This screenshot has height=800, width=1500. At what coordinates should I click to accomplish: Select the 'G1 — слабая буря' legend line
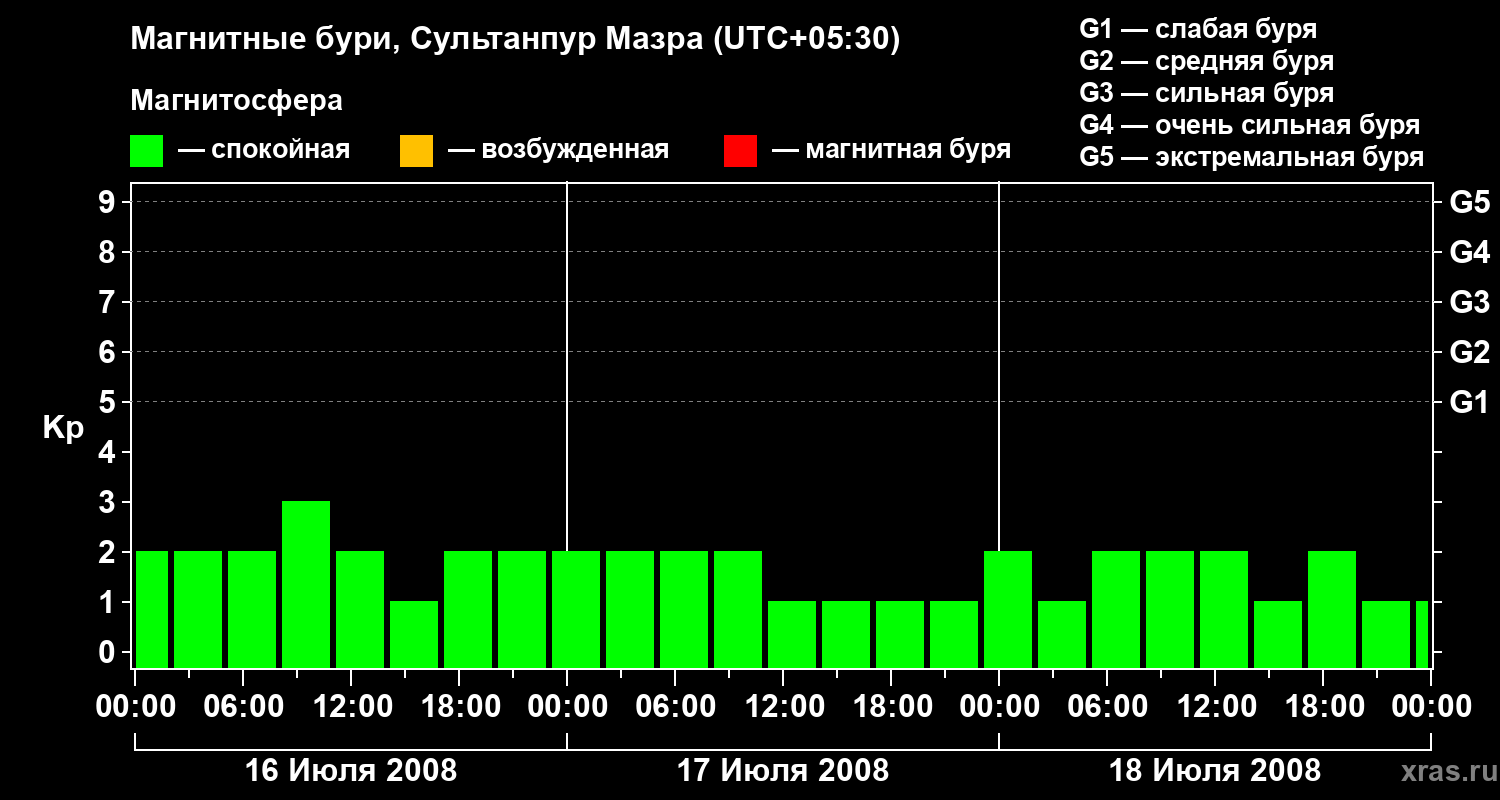point(1198,29)
